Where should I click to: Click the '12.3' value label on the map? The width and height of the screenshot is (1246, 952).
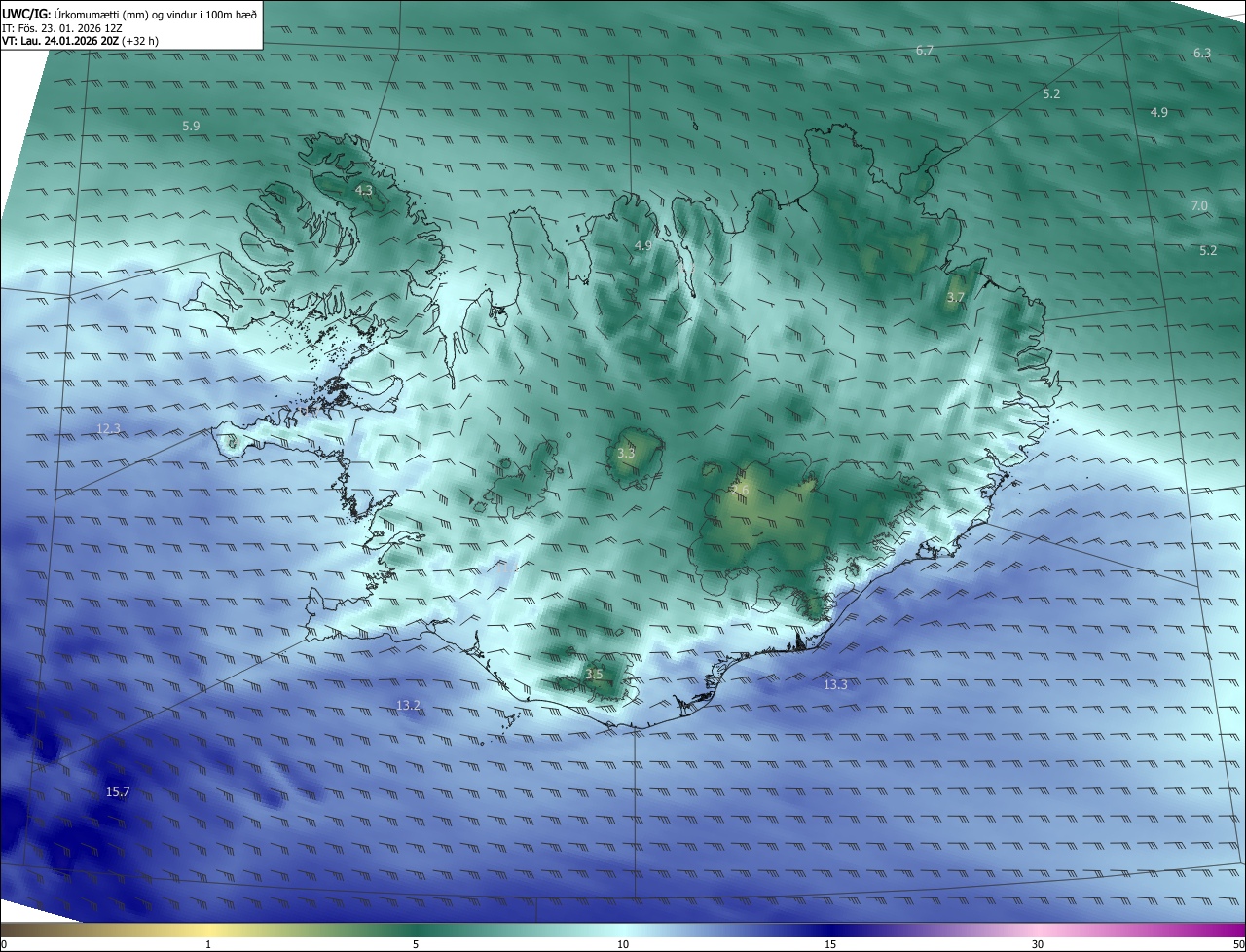[x=109, y=428]
